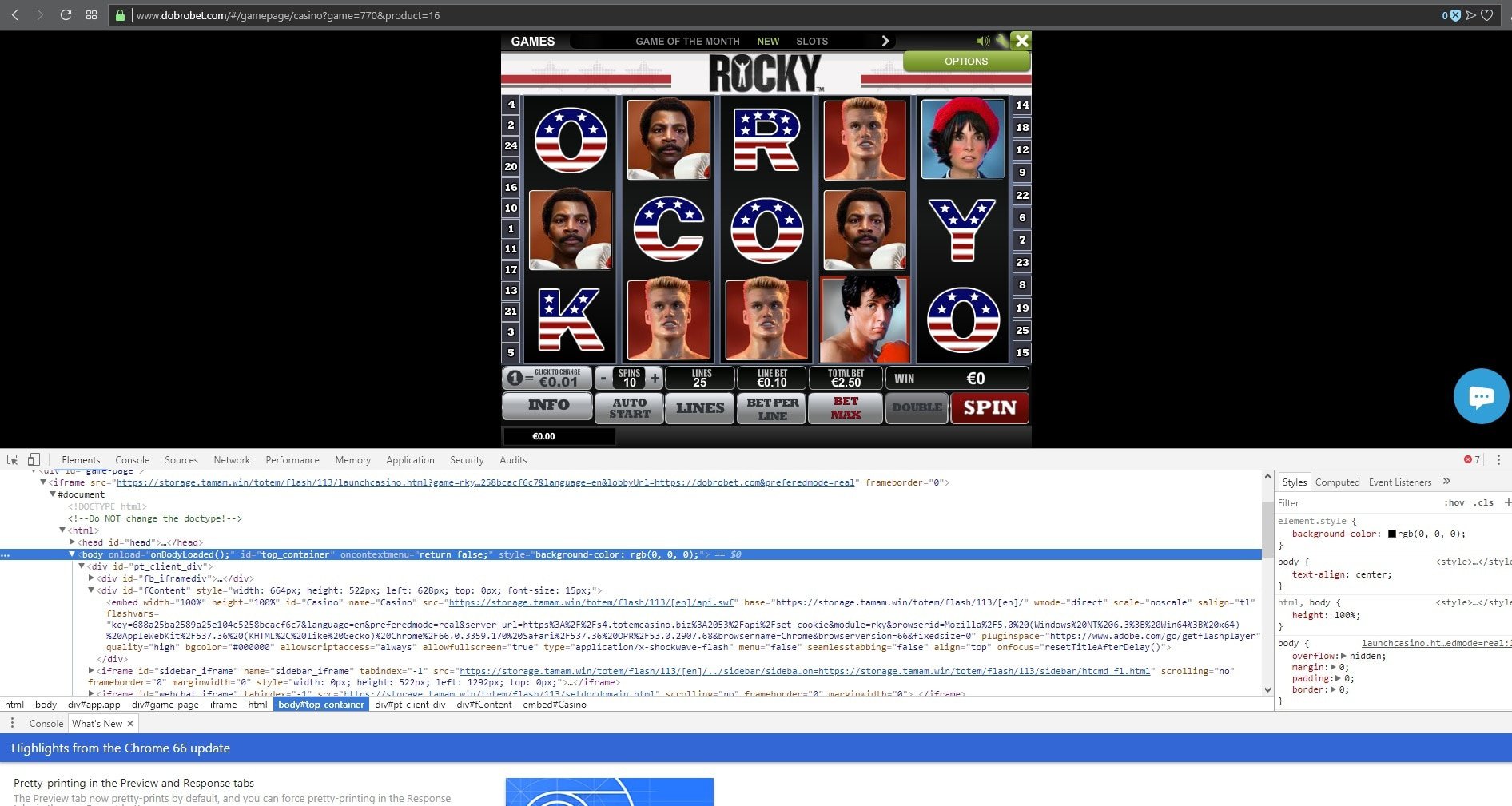Select the SLOTS category

pyautogui.click(x=812, y=41)
